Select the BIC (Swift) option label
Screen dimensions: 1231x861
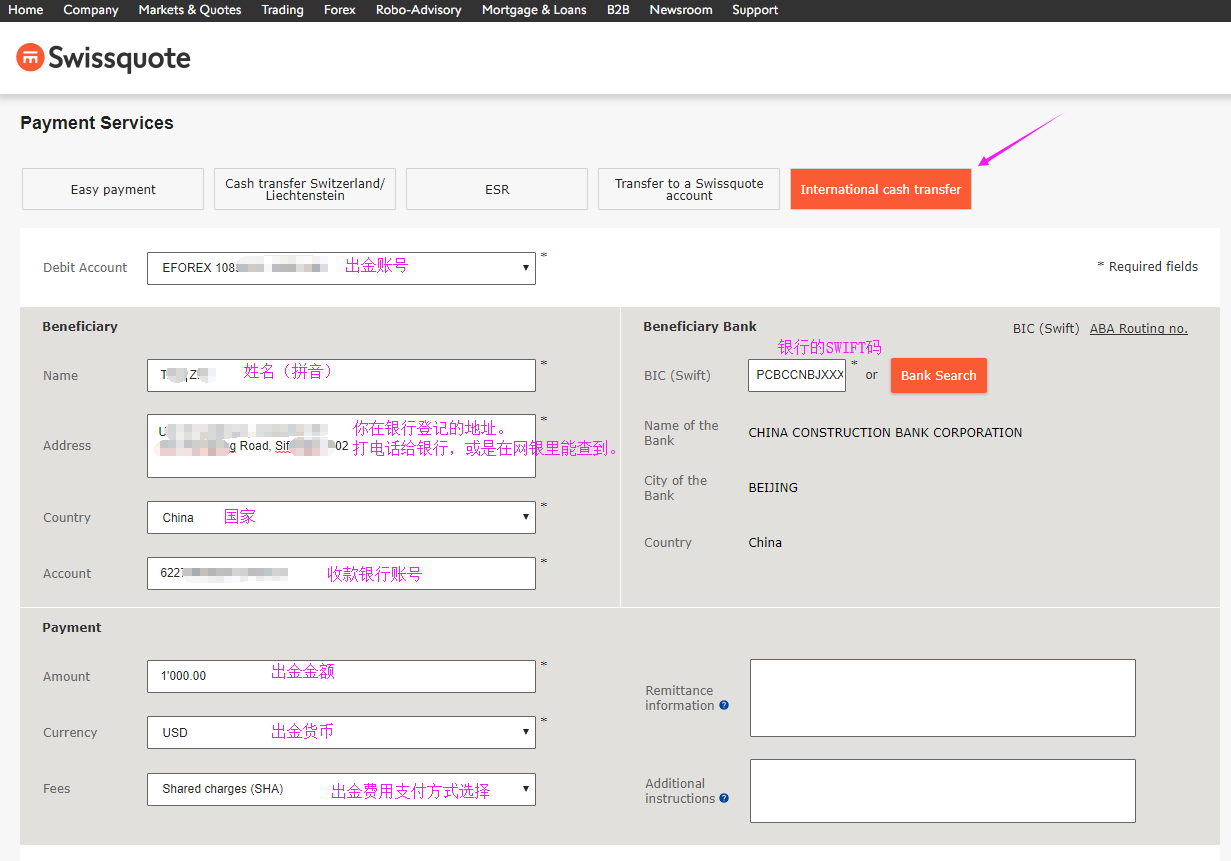tap(1046, 328)
